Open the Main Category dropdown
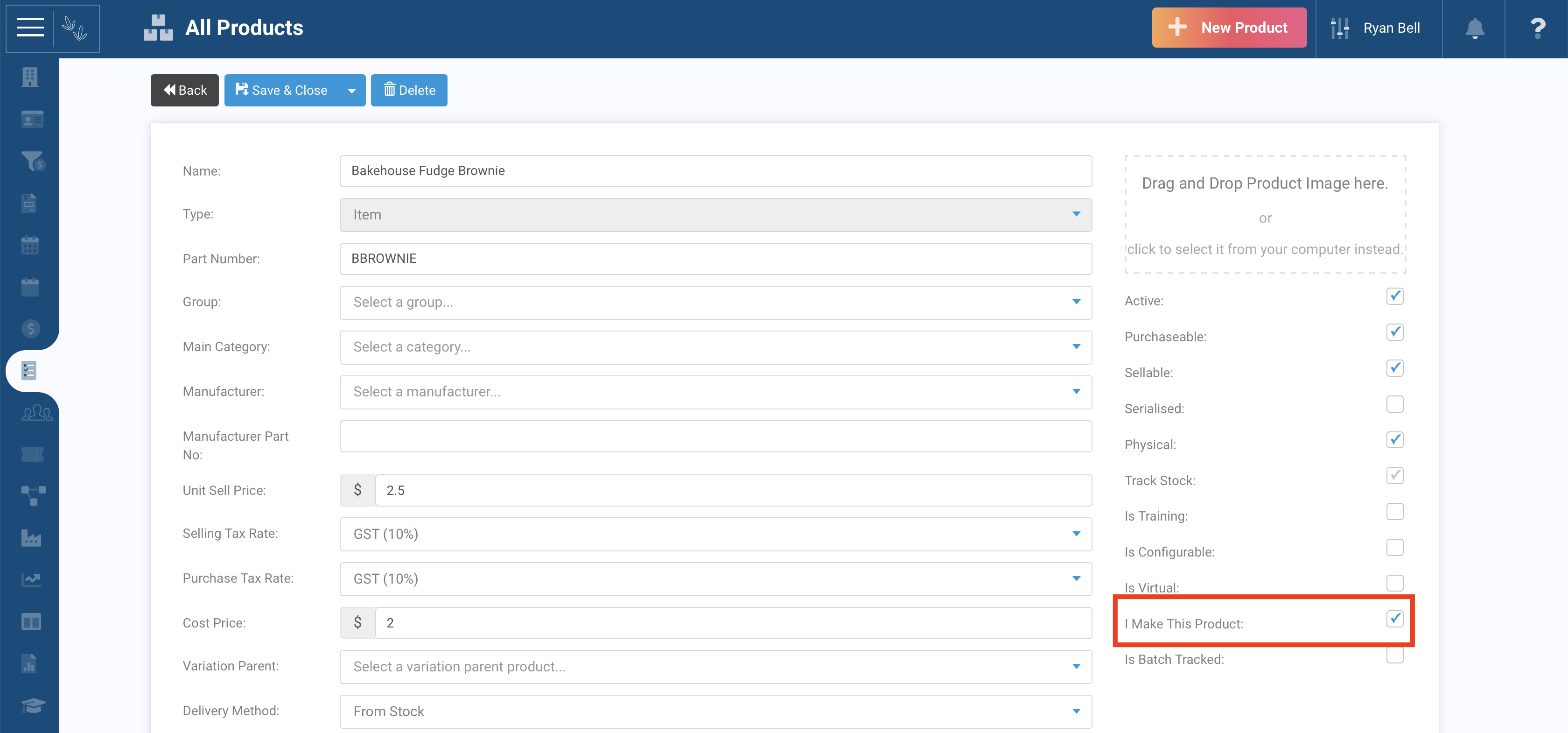1568x733 pixels. pyautogui.click(x=715, y=347)
